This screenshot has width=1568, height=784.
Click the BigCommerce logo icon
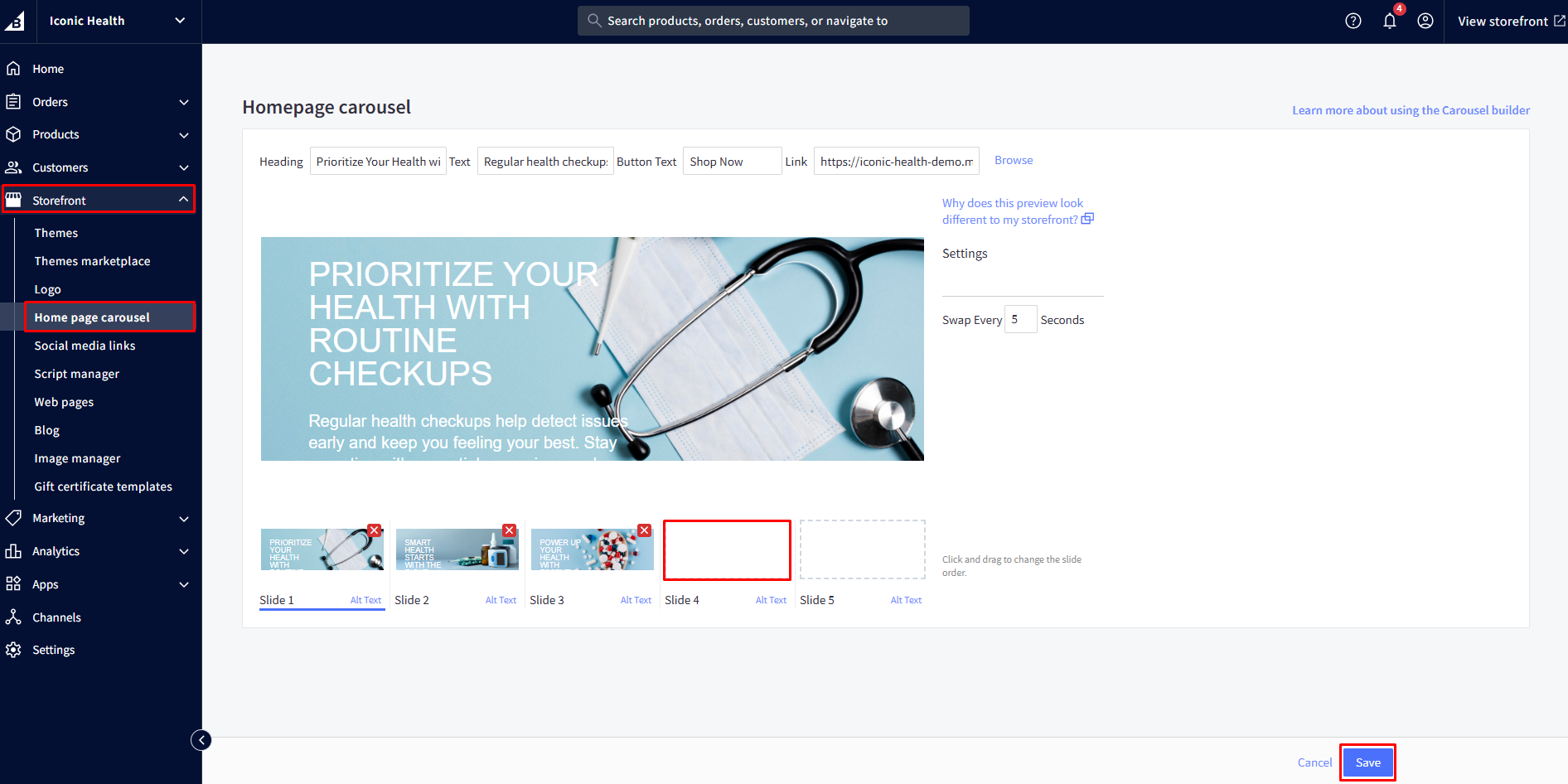pyautogui.click(x=16, y=21)
